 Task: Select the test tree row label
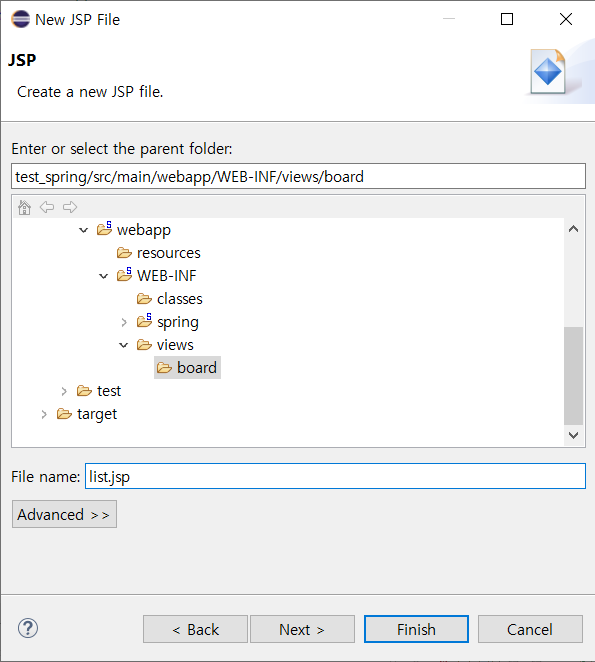point(109,391)
